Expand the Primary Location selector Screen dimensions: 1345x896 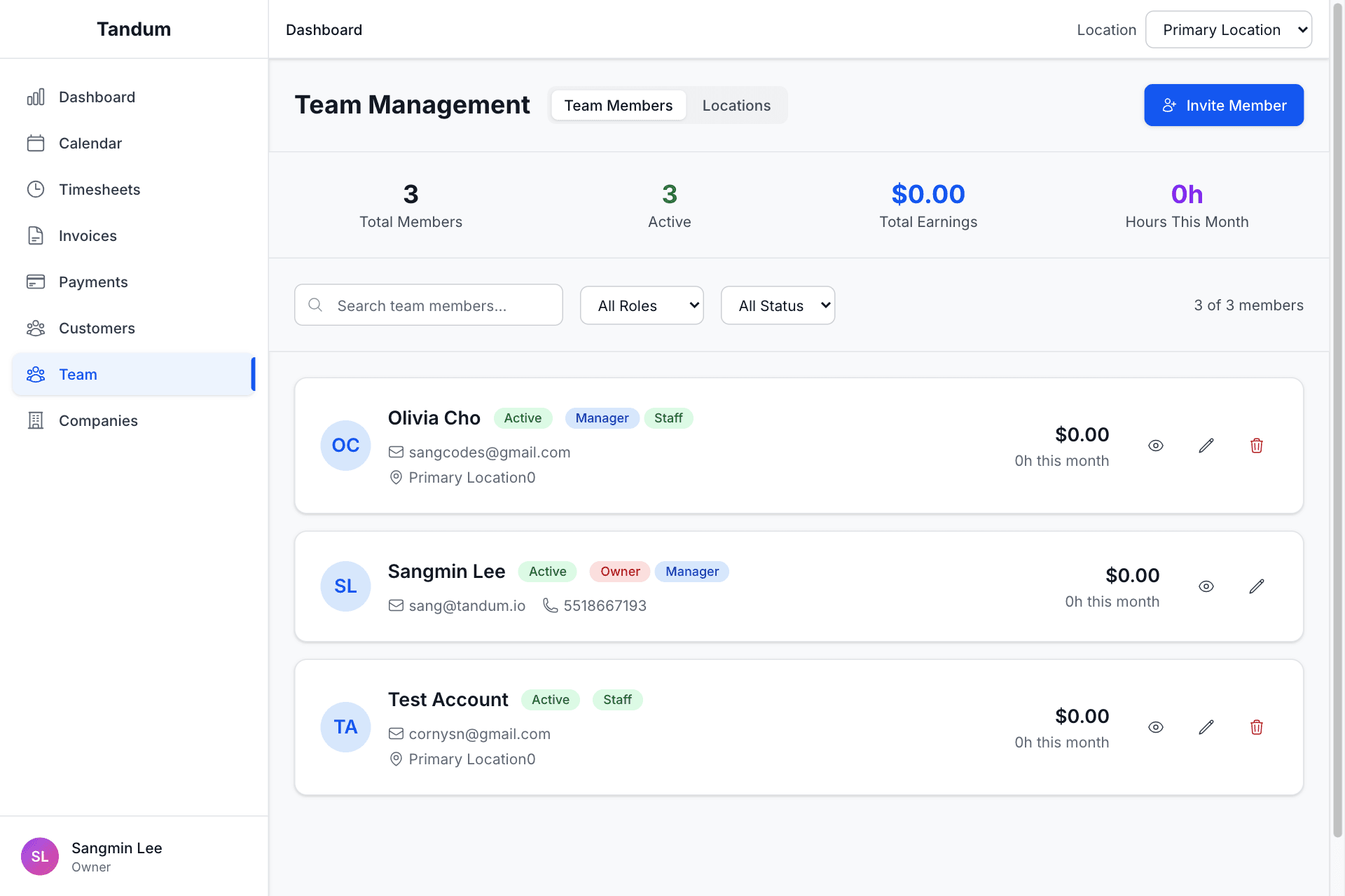pyautogui.click(x=1228, y=29)
